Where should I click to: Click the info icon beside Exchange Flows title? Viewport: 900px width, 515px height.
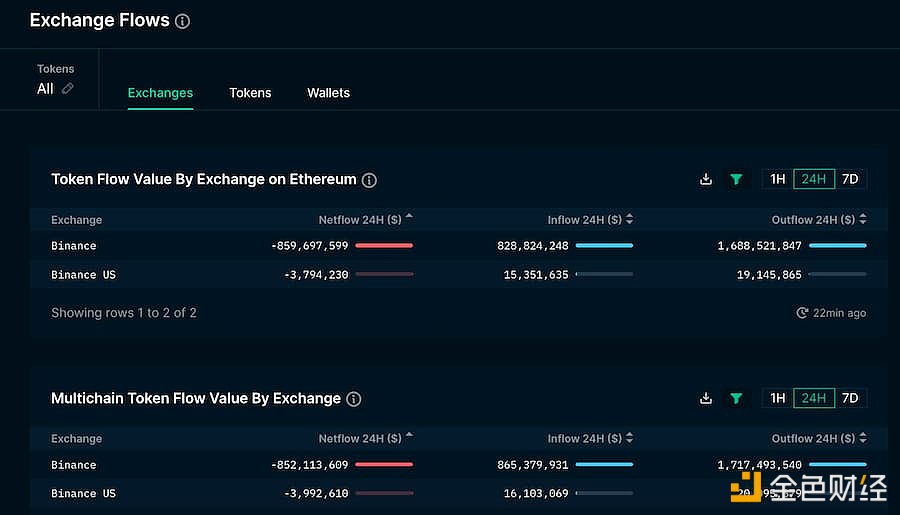[182, 21]
